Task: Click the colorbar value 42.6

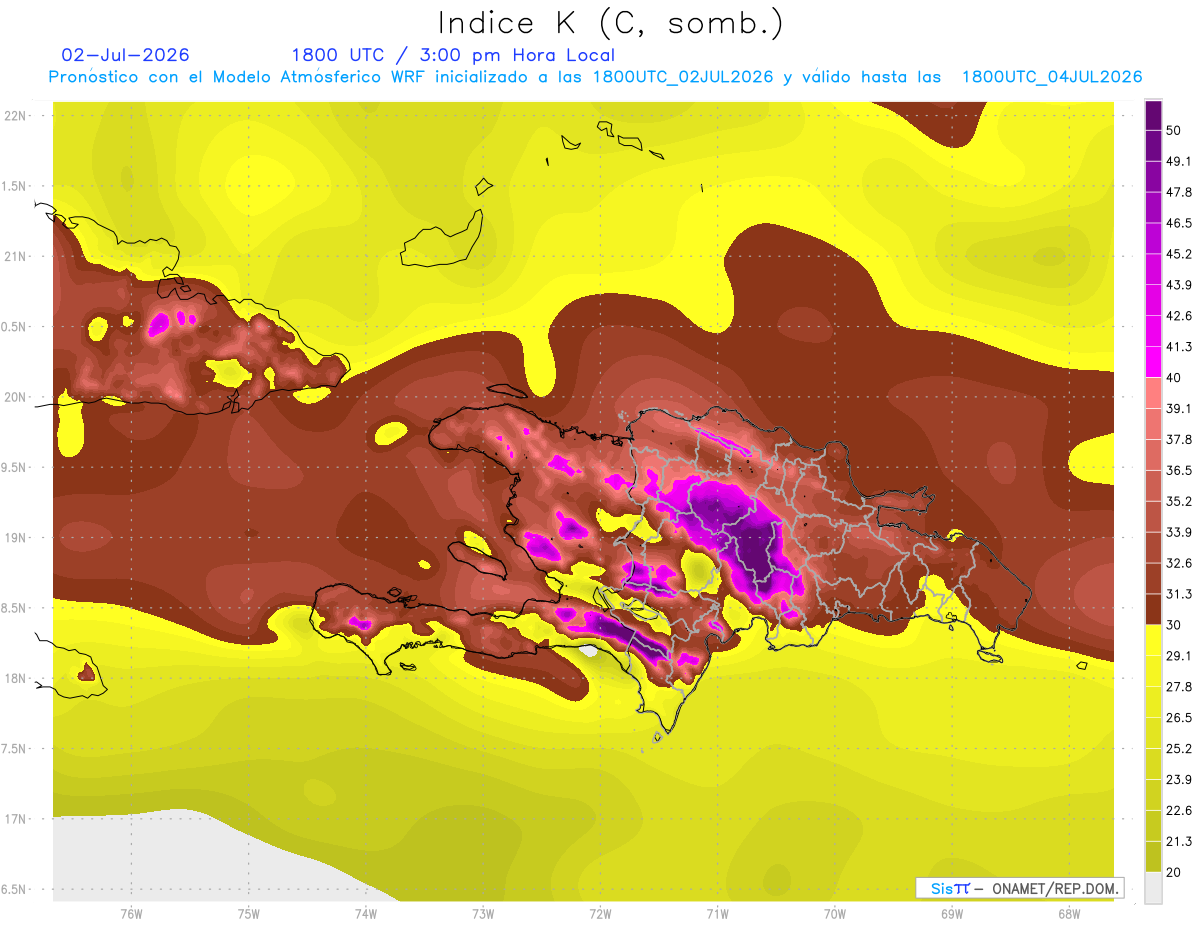Action: point(1179,316)
